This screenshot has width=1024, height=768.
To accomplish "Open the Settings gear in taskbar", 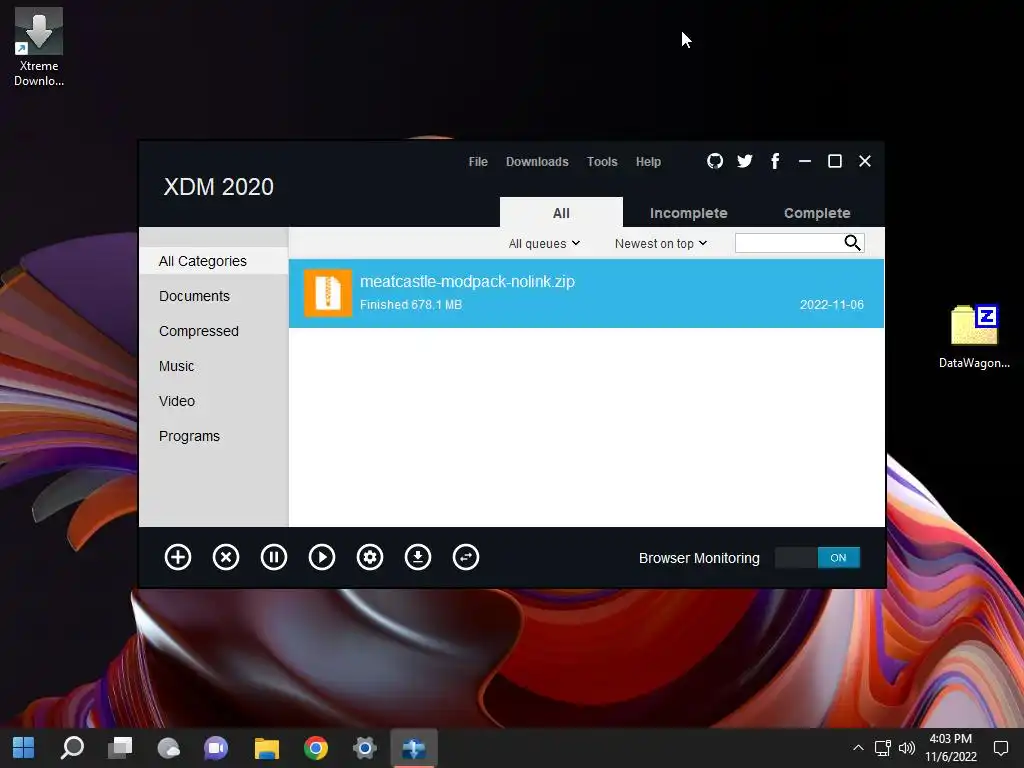I will [364, 748].
